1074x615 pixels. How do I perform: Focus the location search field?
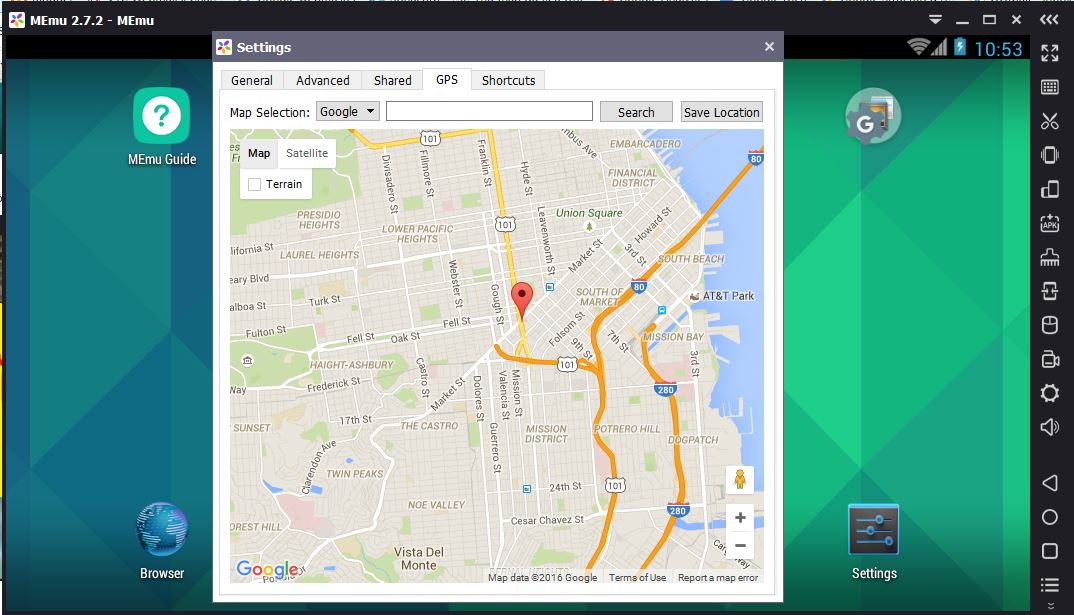(x=489, y=111)
